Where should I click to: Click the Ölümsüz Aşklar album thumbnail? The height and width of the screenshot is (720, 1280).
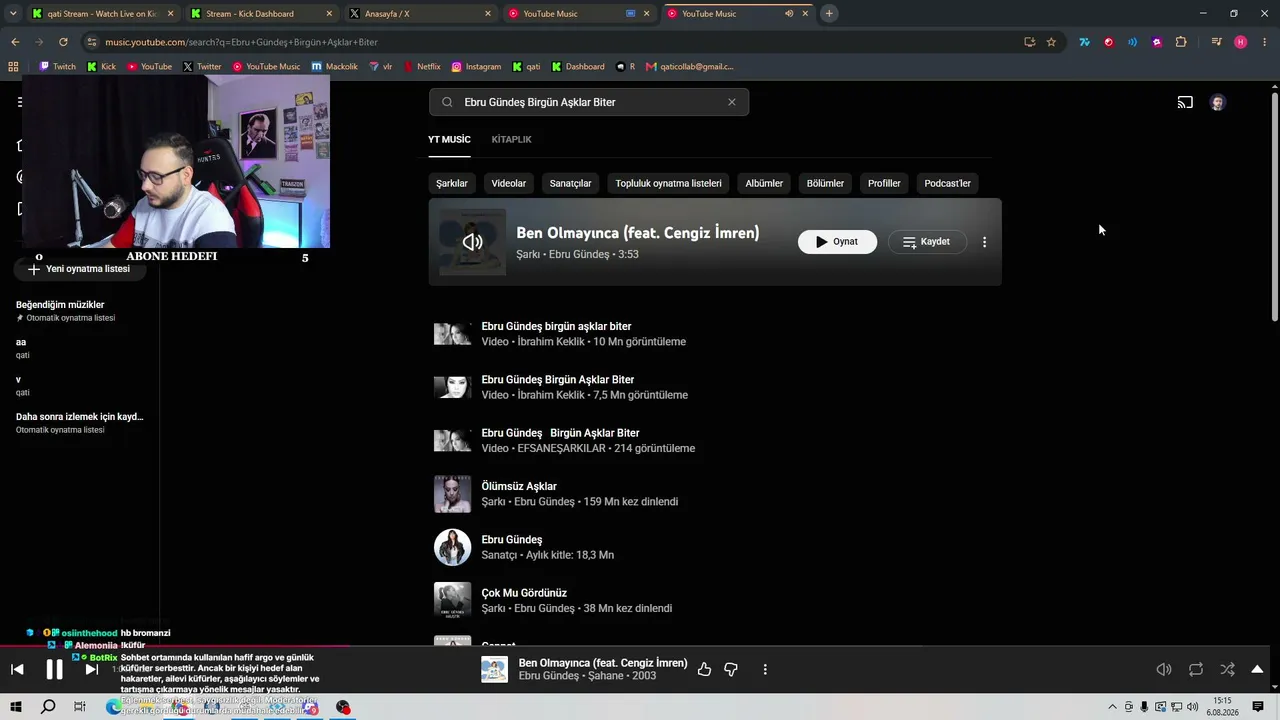(452, 494)
